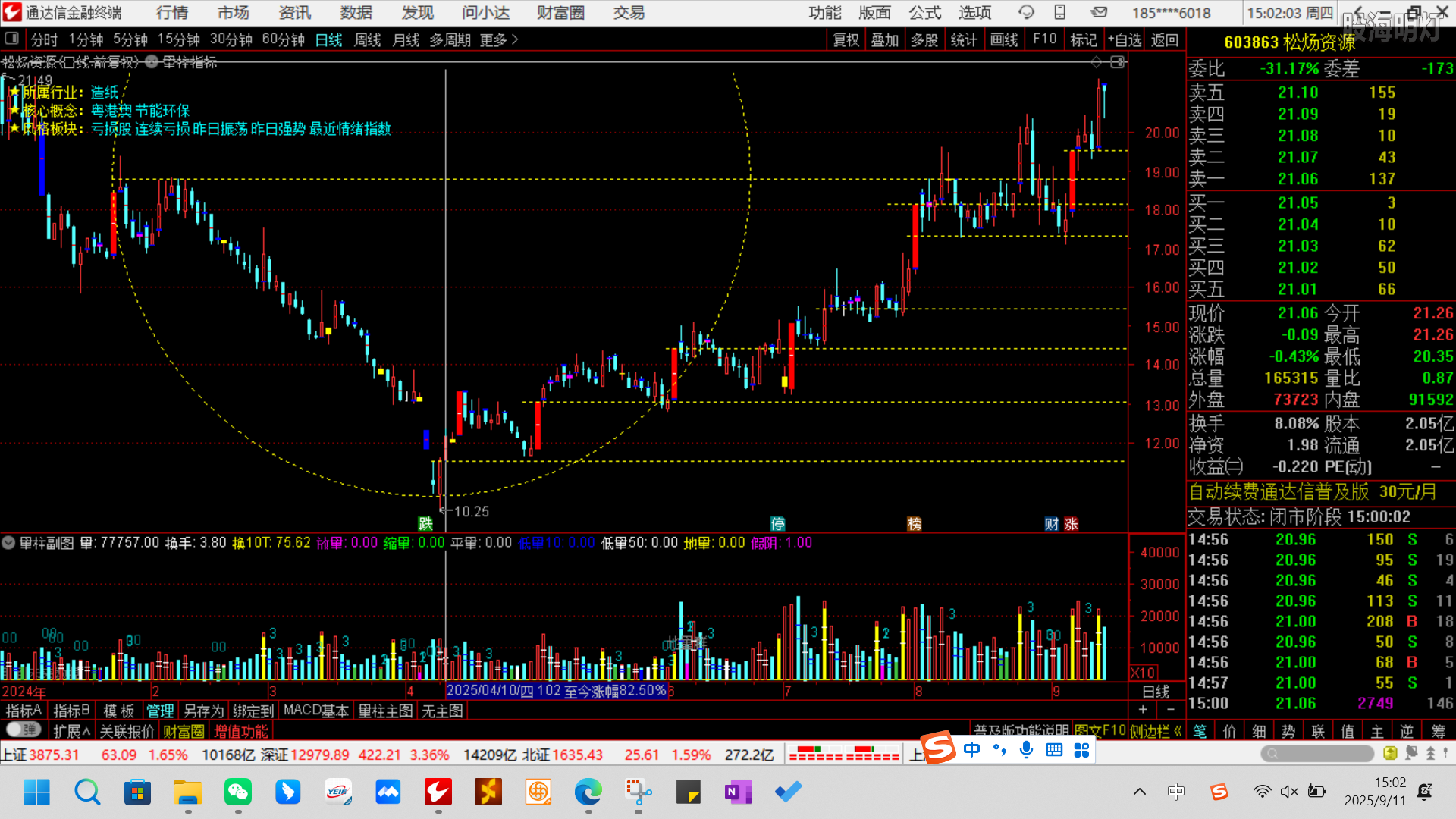Click the chart window layout icon beside the diamond

[x=1119, y=61]
